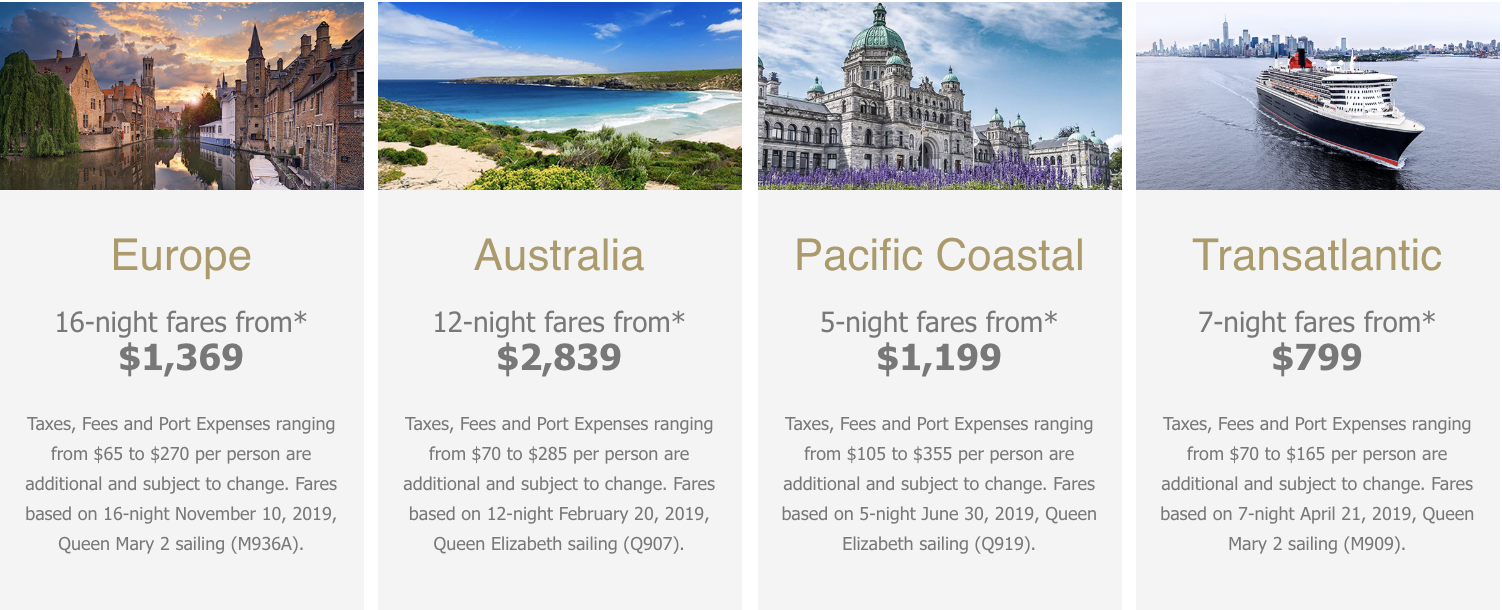Select the Australia heading
The width and height of the screenshot is (1502, 610).
click(x=559, y=255)
